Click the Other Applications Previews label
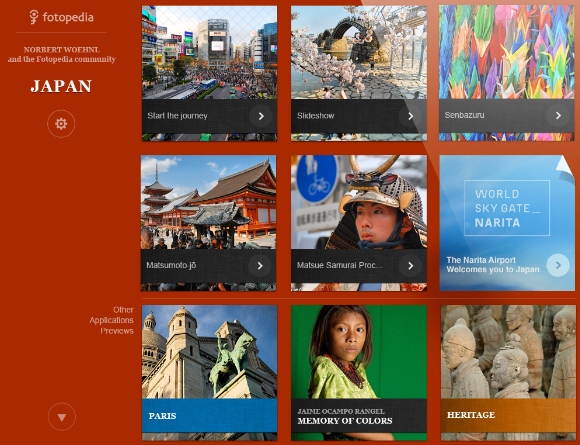 pyautogui.click(x=111, y=320)
